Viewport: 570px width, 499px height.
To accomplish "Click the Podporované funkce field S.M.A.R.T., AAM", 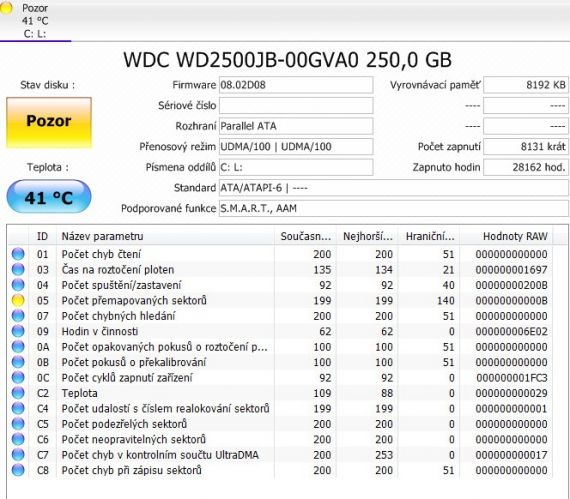I will point(394,208).
